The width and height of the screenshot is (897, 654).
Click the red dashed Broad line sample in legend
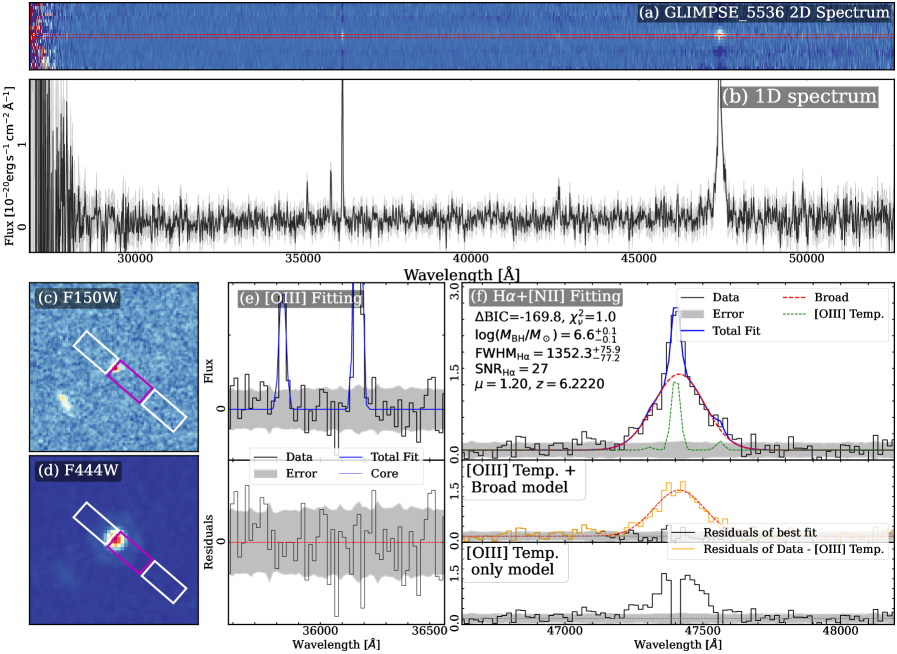click(794, 298)
